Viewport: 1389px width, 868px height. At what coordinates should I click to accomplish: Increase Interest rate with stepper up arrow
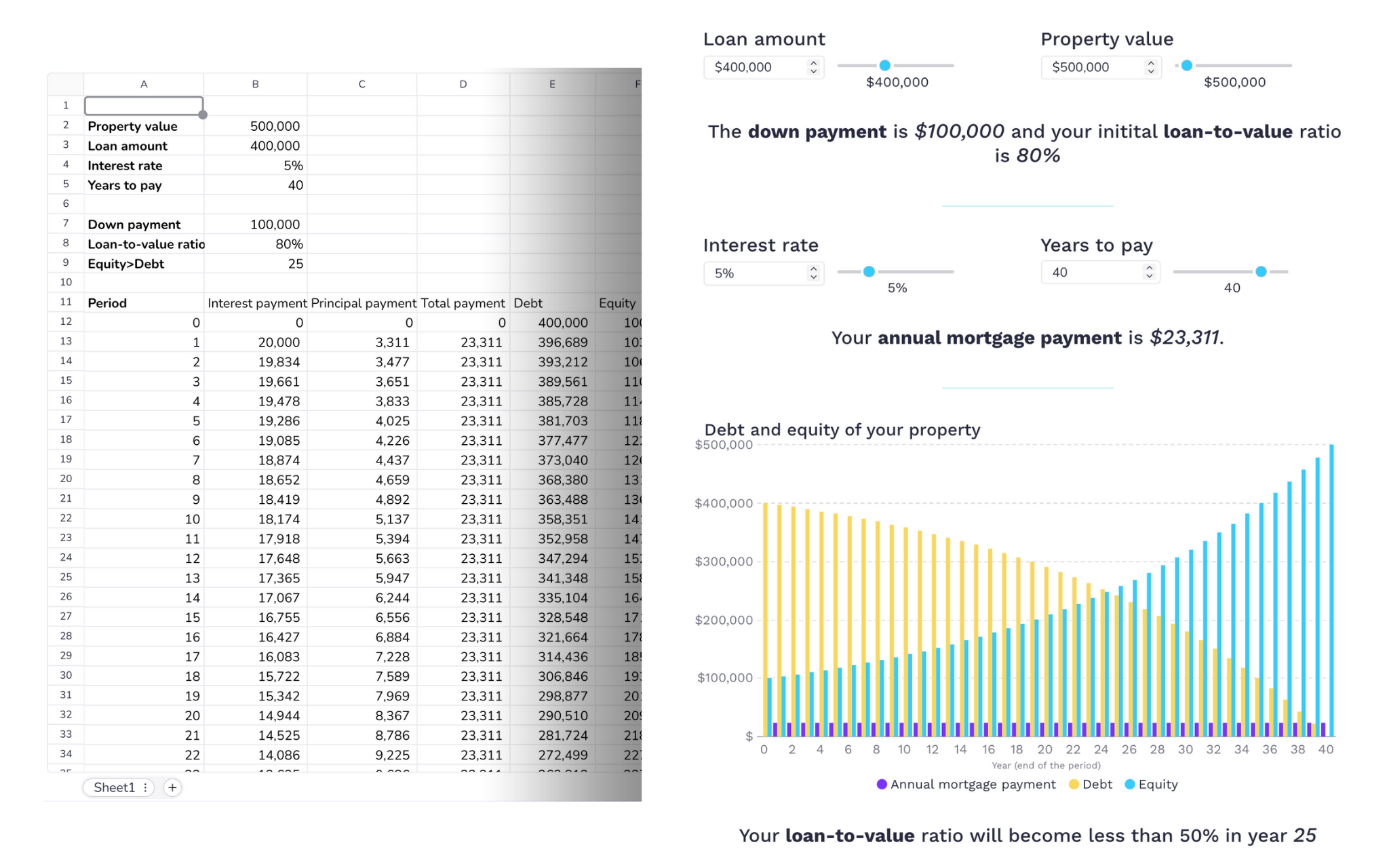coord(813,269)
